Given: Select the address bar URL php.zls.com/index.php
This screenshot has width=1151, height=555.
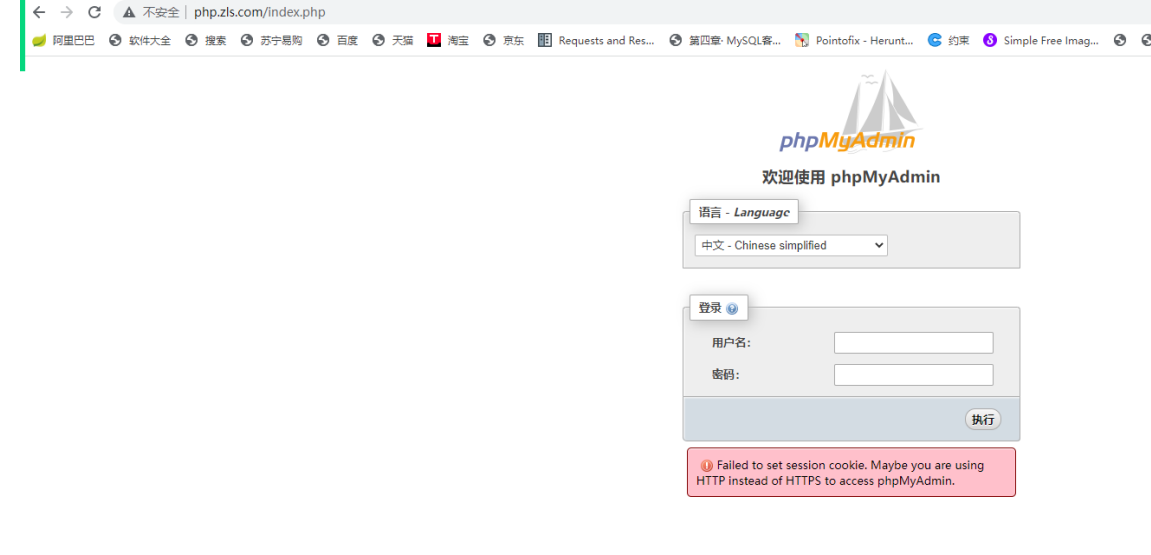Looking at the screenshot, I should coord(260,12).
